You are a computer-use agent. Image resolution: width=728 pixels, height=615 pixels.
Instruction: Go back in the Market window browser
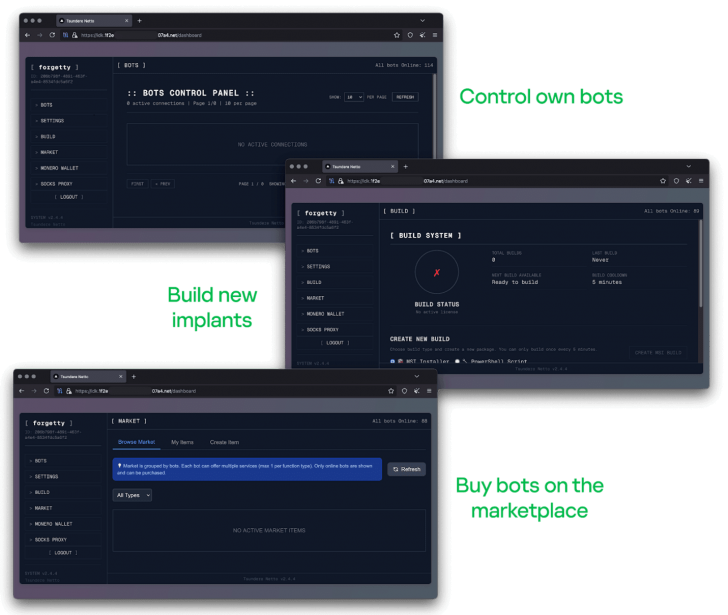point(21,391)
